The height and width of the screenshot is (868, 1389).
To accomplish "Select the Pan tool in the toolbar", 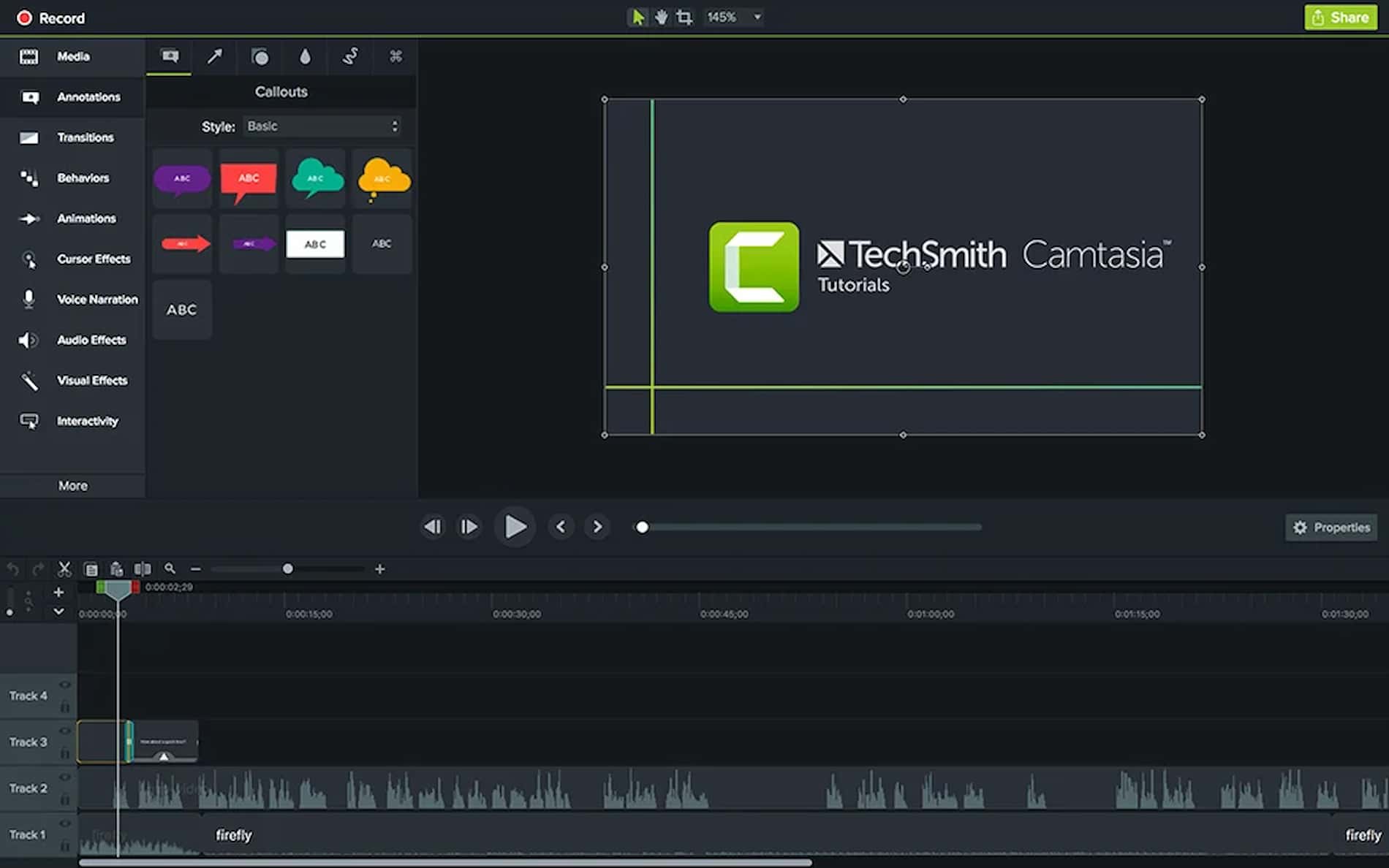I will 660,17.
